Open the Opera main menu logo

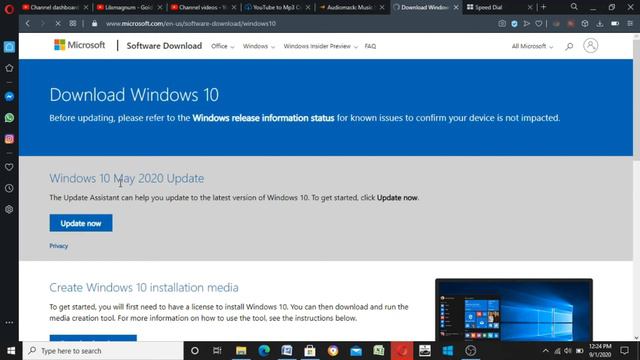point(9,9)
